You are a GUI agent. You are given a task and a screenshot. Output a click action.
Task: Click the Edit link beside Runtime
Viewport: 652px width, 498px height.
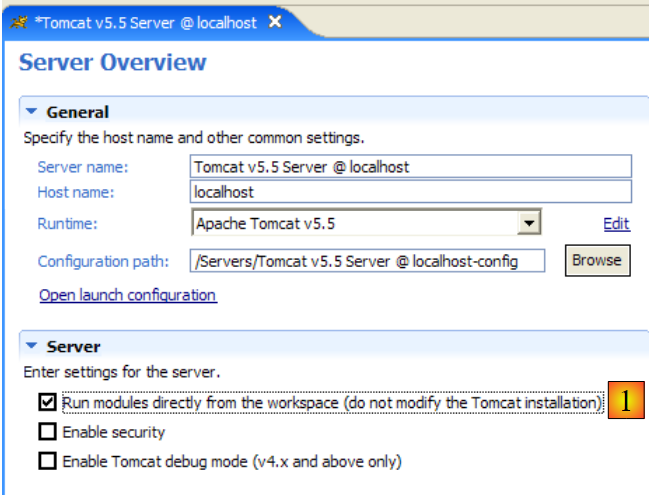(x=616, y=224)
